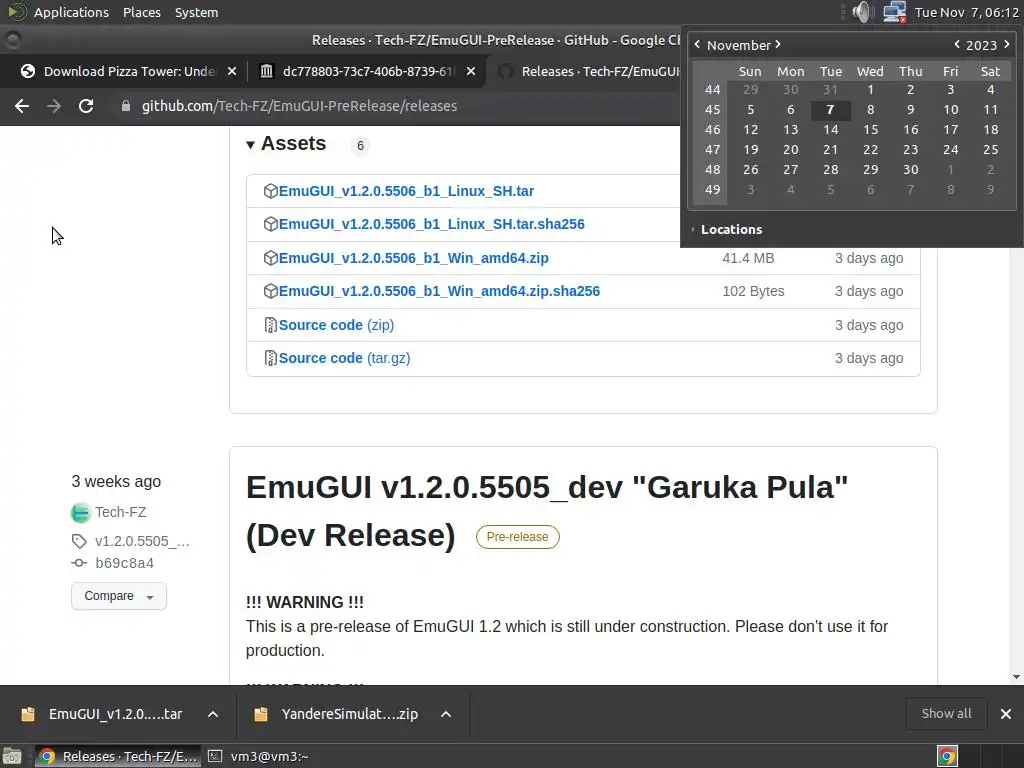This screenshot has width=1024, height=768.
Task: Open Win_amd64.zip.sha256 link
Action: pos(439,291)
